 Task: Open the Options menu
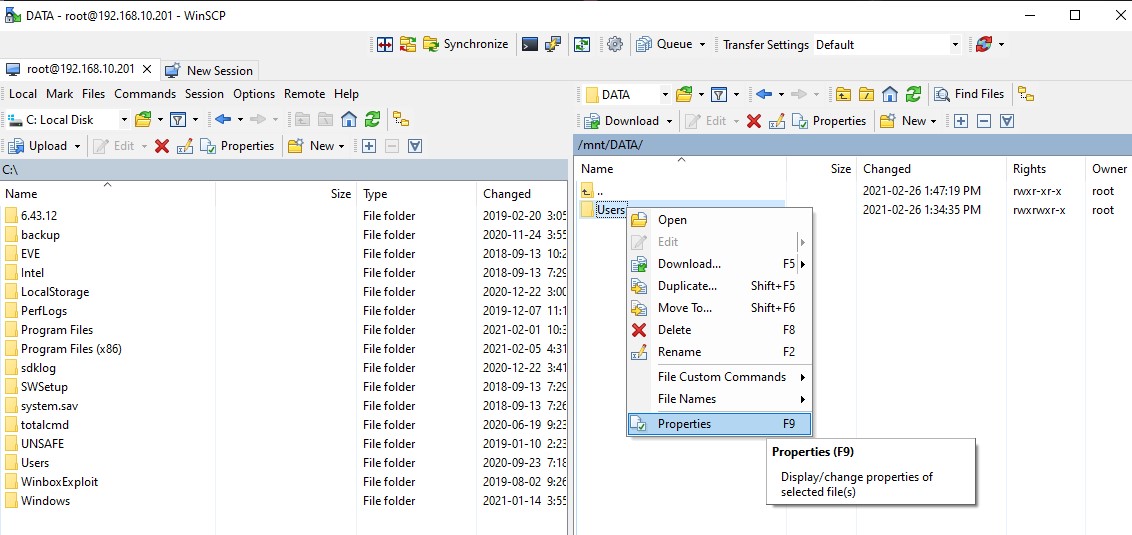(254, 94)
